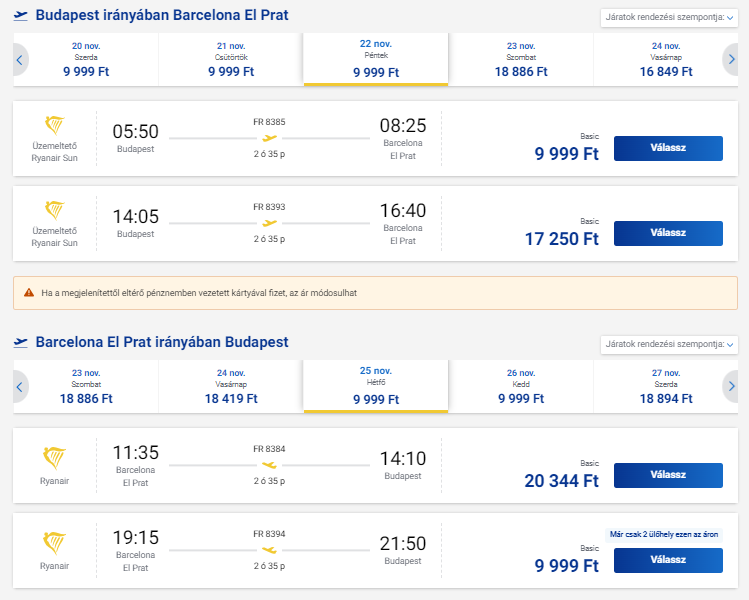Click the plane icon on FR 8394 route line
The image size is (749, 600).
click(x=269, y=550)
